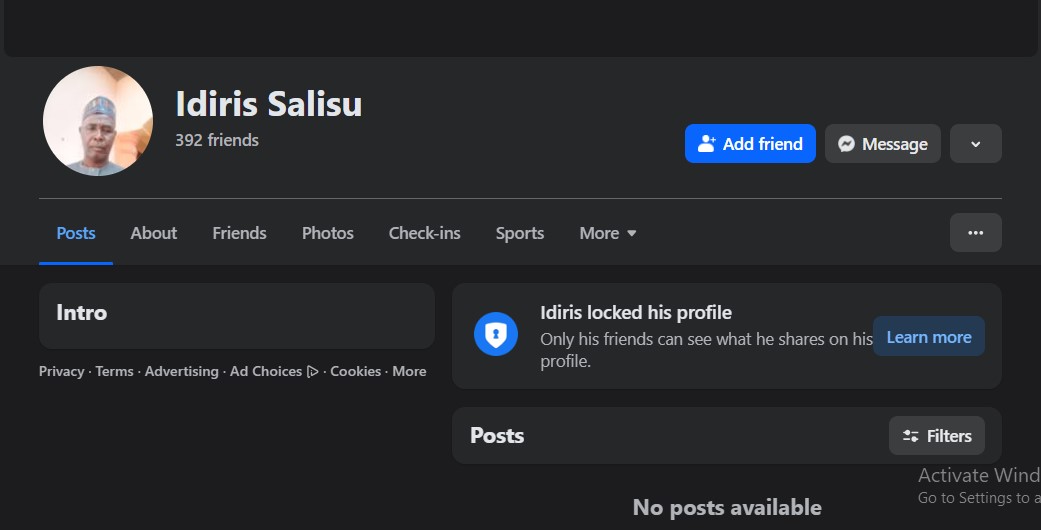This screenshot has width=1041, height=530.
Task: Open the Terms footer link
Action: click(x=114, y=371)
